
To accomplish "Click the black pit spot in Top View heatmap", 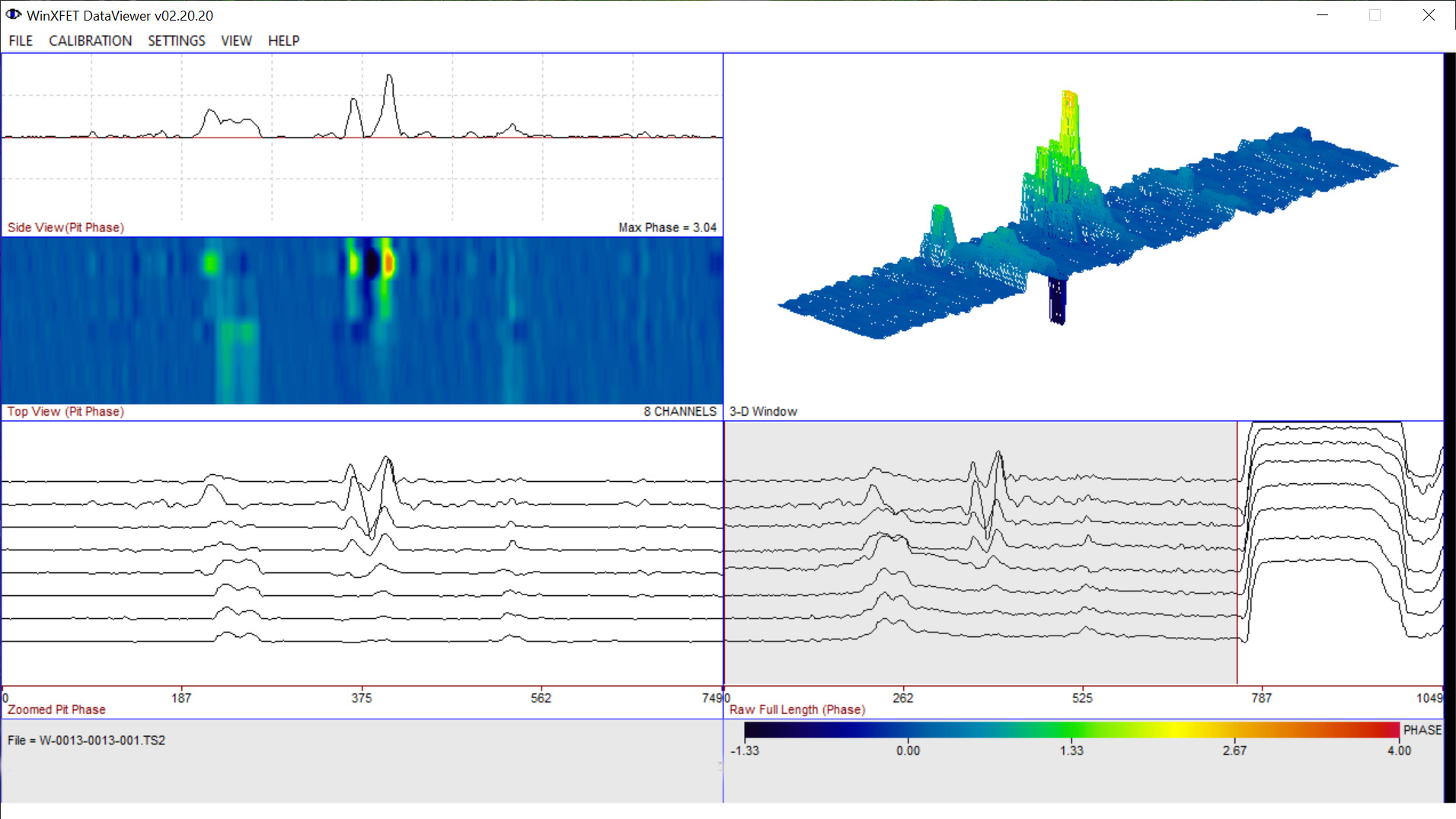I will [x=372, y=263].
